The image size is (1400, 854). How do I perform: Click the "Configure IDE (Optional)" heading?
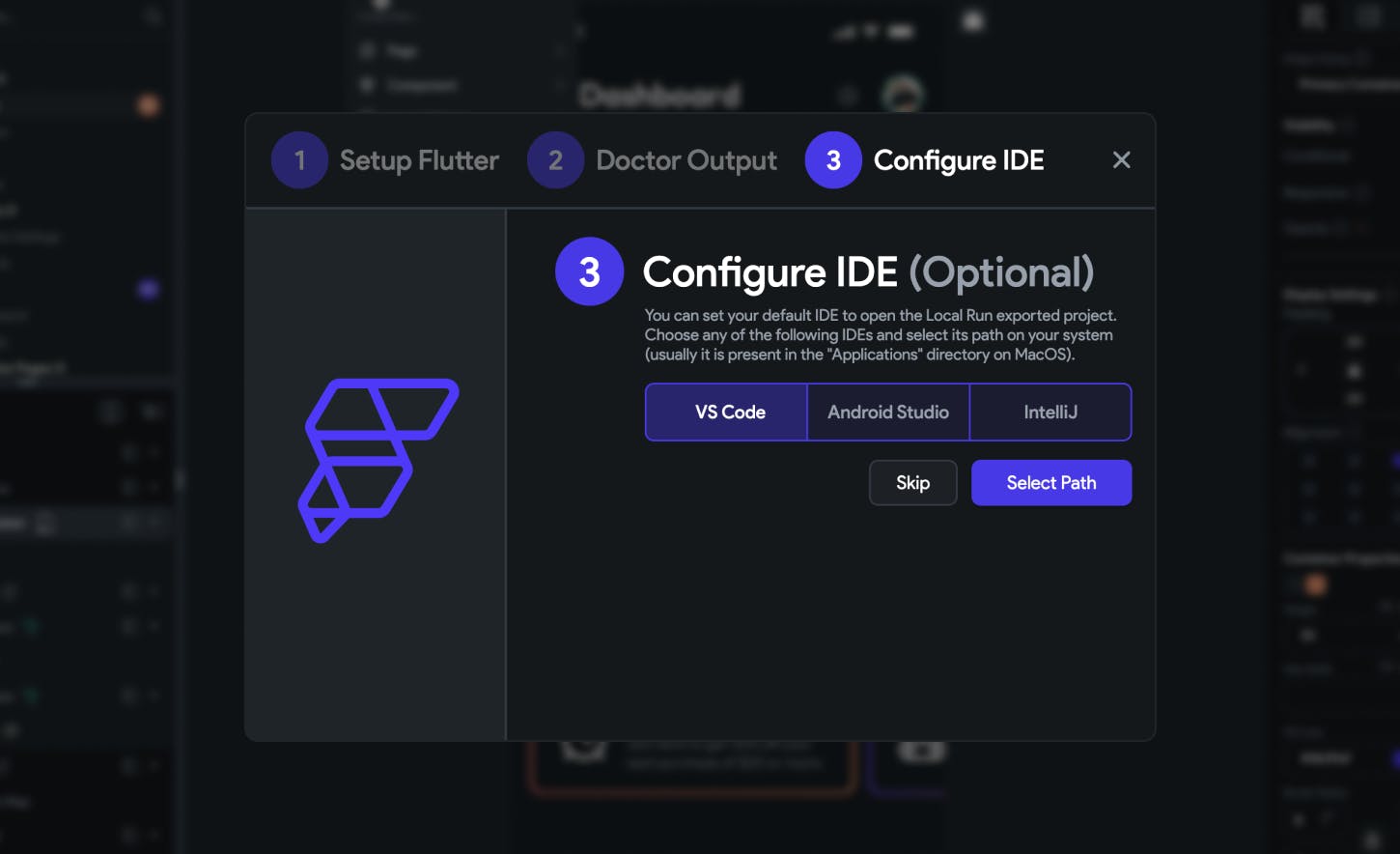pyautogui.click(x=868, y=272)
